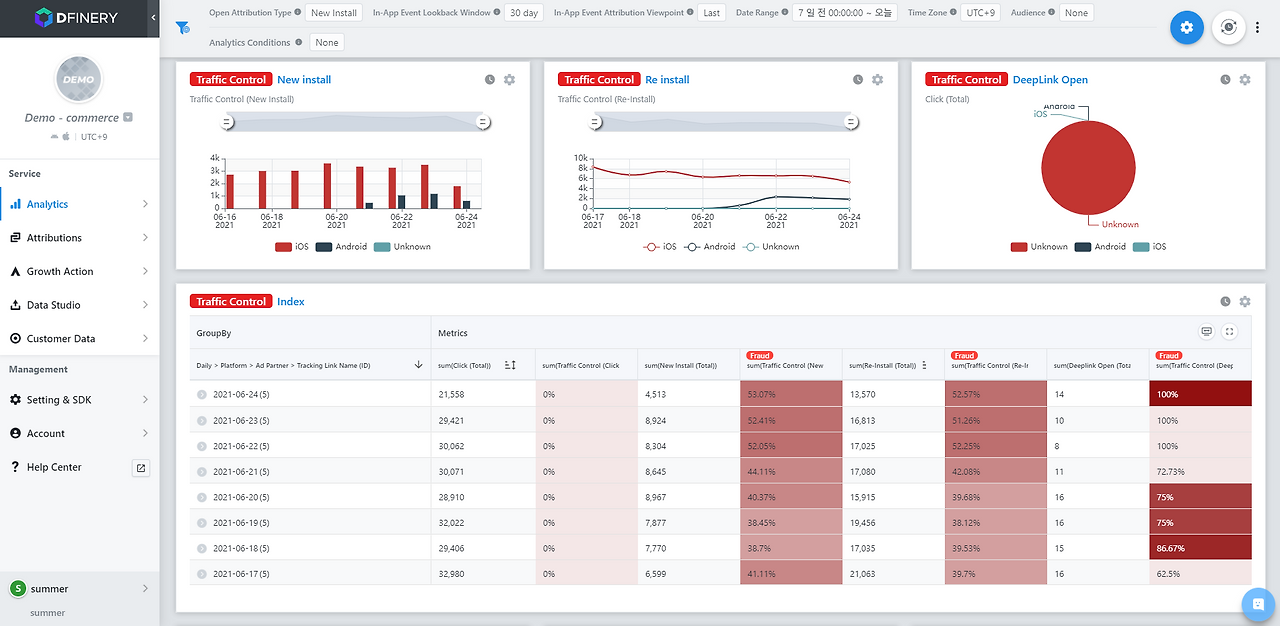Viewport: 1280px width, 626px height.
Task: Click the 30 day lookback window button
Action: tap(523, 13)
